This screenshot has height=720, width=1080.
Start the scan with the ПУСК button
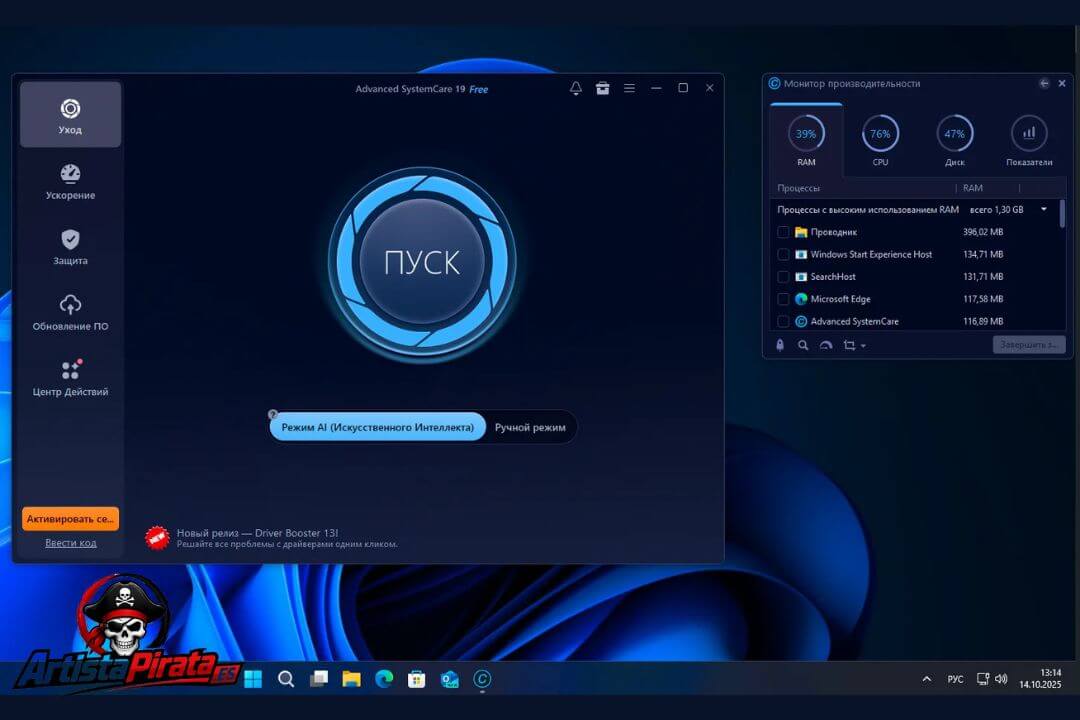pos(422,262)
